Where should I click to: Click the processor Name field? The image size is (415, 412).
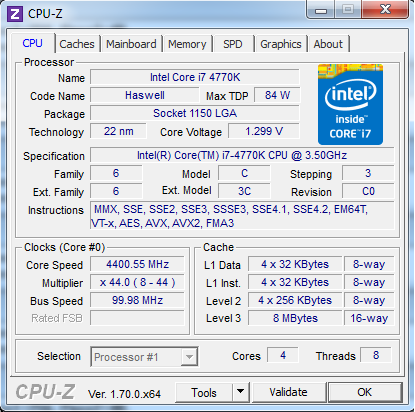(195, 77)
